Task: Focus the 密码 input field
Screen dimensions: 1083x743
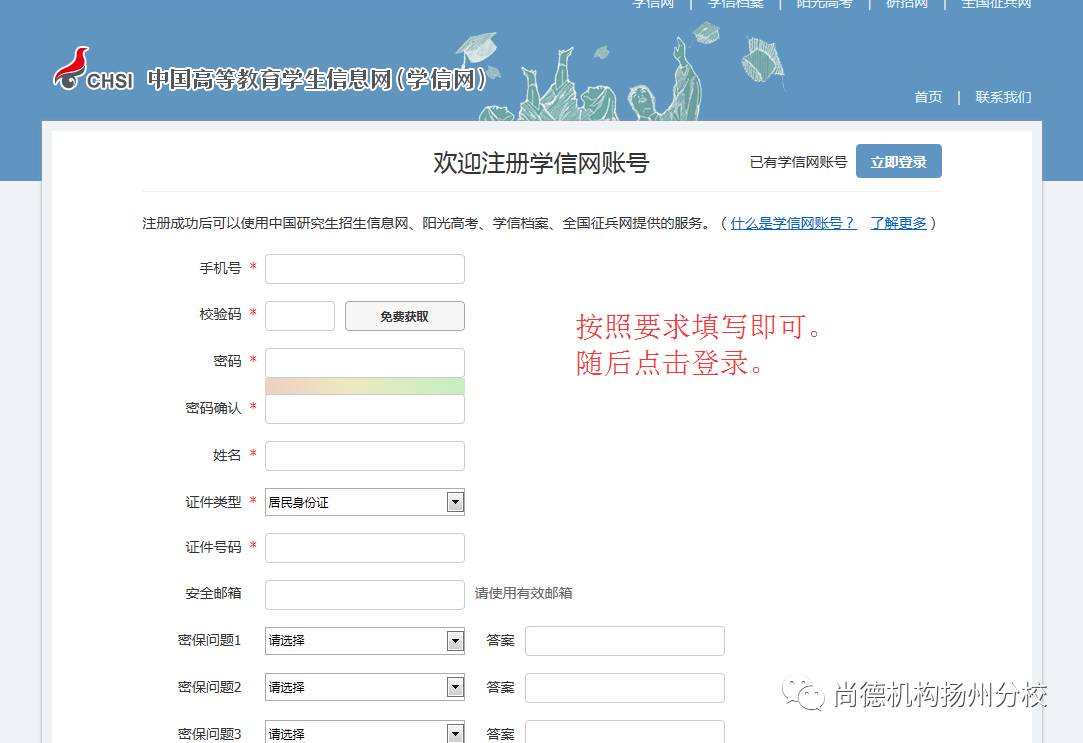Action: pos(365,362)
